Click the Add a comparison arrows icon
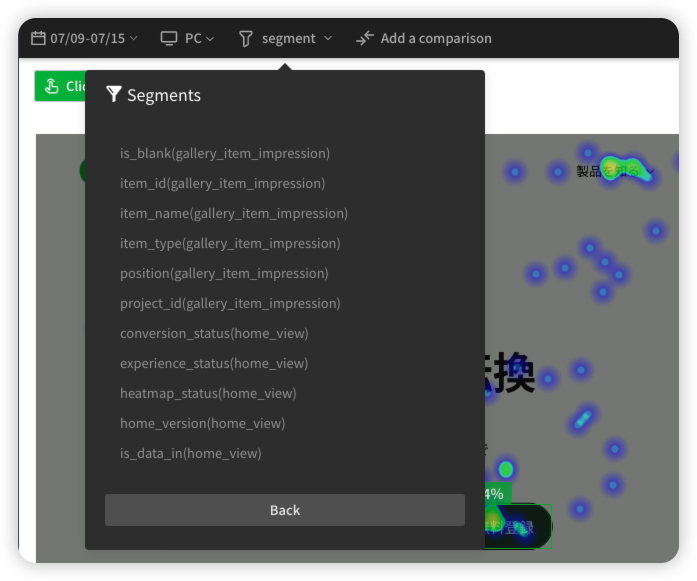 pos(365,39)
